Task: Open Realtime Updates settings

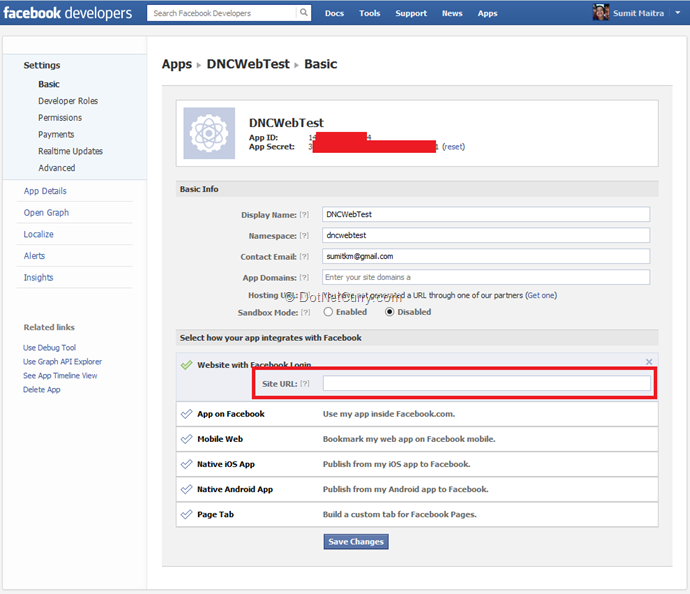Action: [x=70, y=151]
